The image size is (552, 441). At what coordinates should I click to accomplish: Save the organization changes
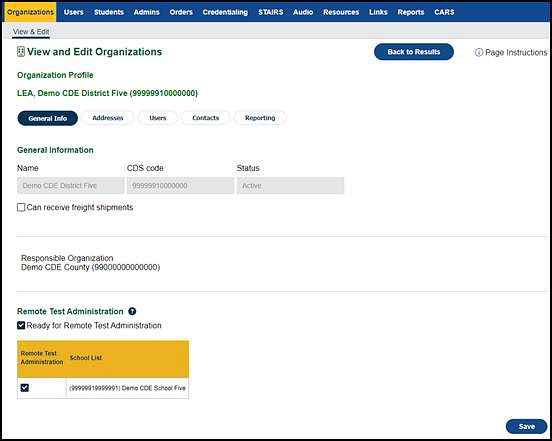coord(527,426)
